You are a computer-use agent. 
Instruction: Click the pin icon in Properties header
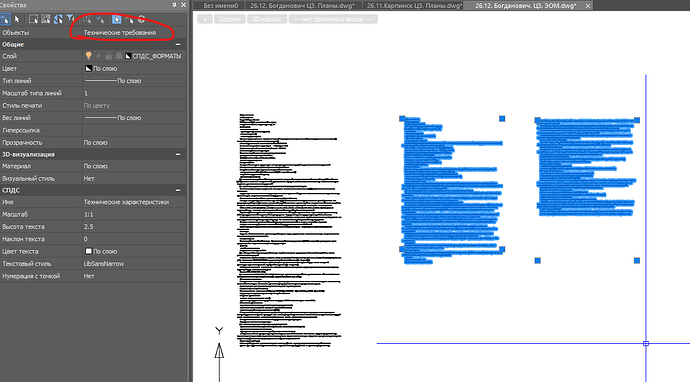(174, 5)
